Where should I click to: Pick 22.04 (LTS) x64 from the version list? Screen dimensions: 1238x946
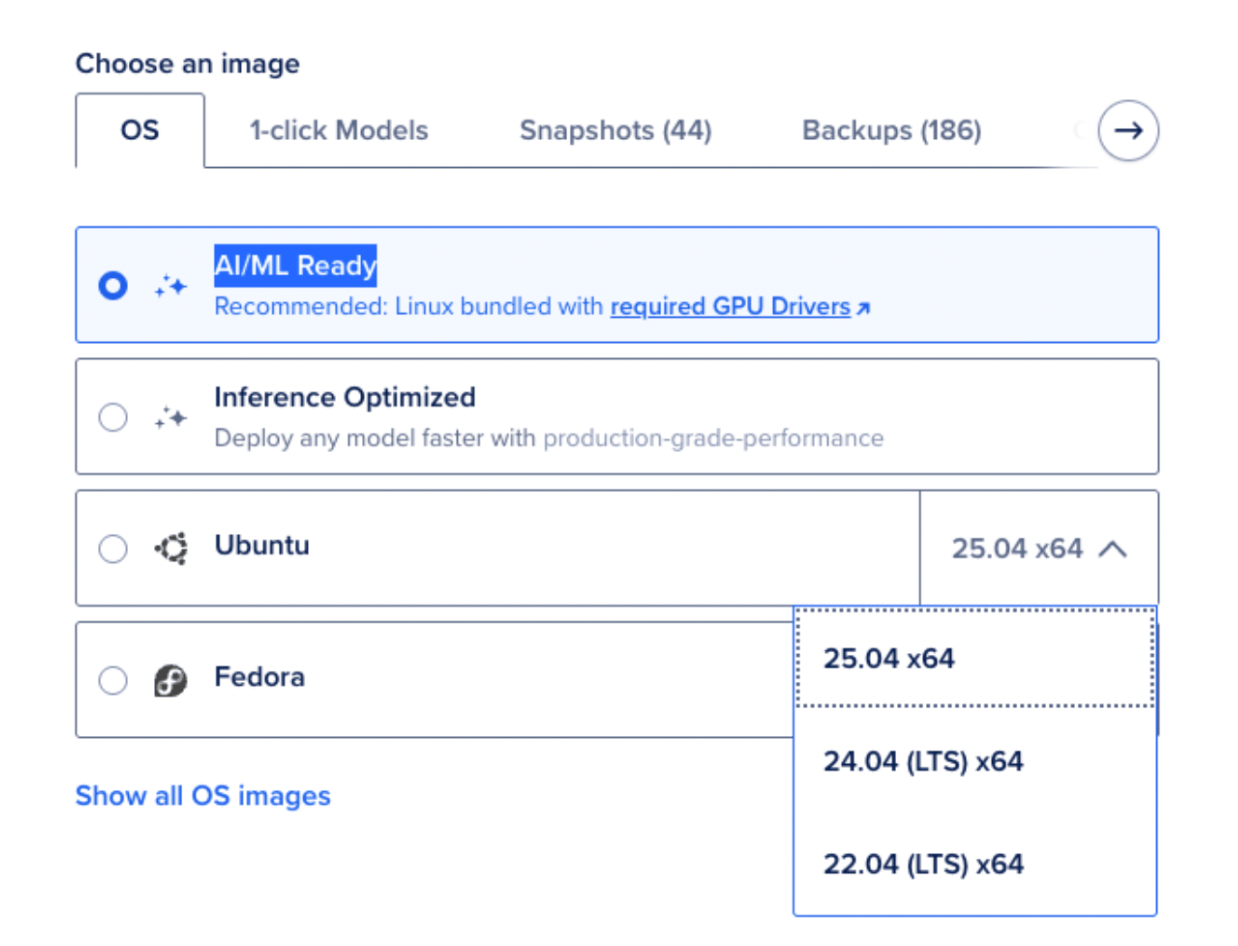[975, 864]
